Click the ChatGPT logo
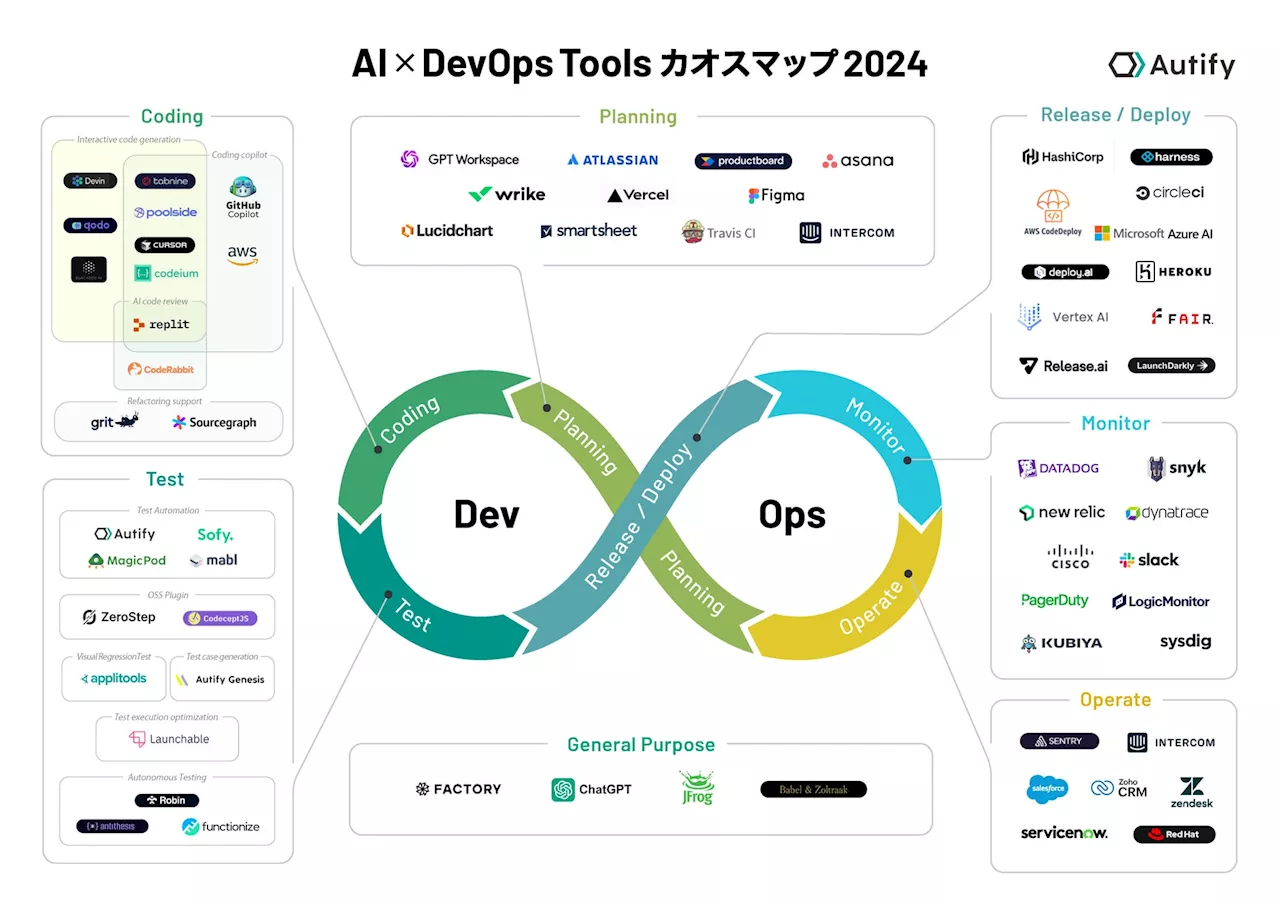1280x905 pixels. [591, 789]
